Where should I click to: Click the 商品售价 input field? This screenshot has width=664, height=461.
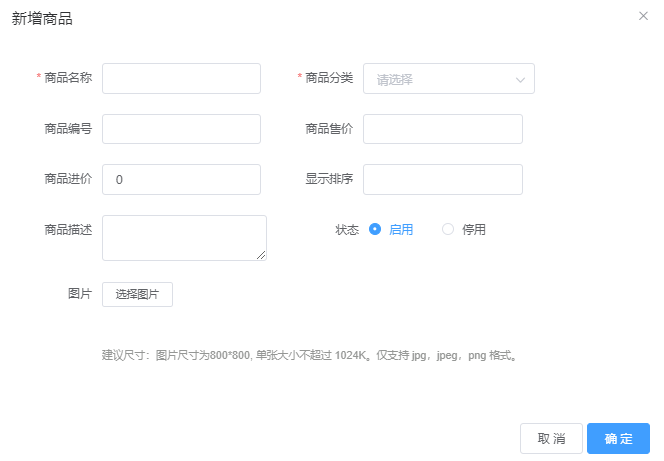(442, 129)
